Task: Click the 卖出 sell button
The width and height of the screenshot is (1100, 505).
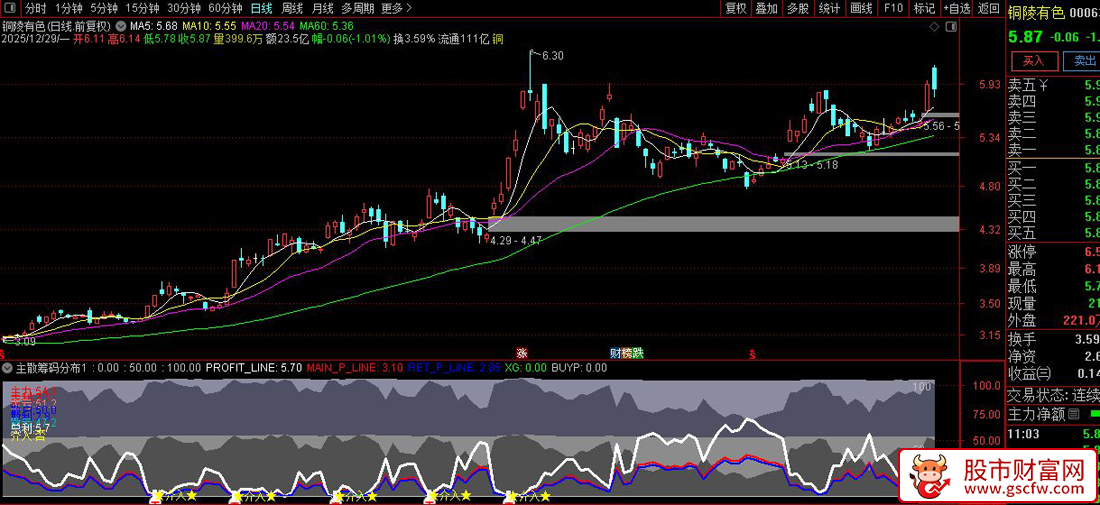Action: click(1083, 61)
